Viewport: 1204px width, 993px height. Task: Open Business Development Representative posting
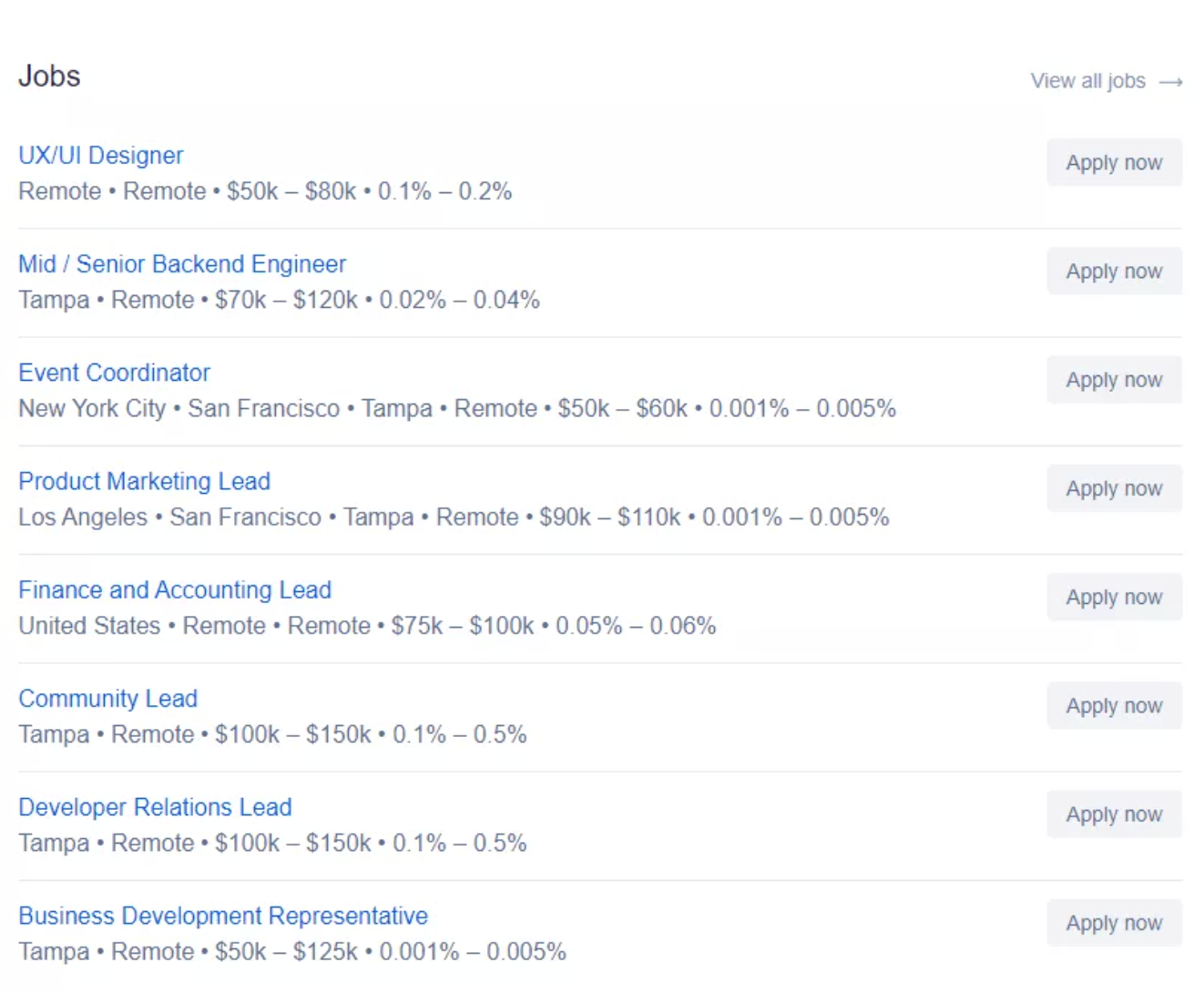tap(223, 916)
